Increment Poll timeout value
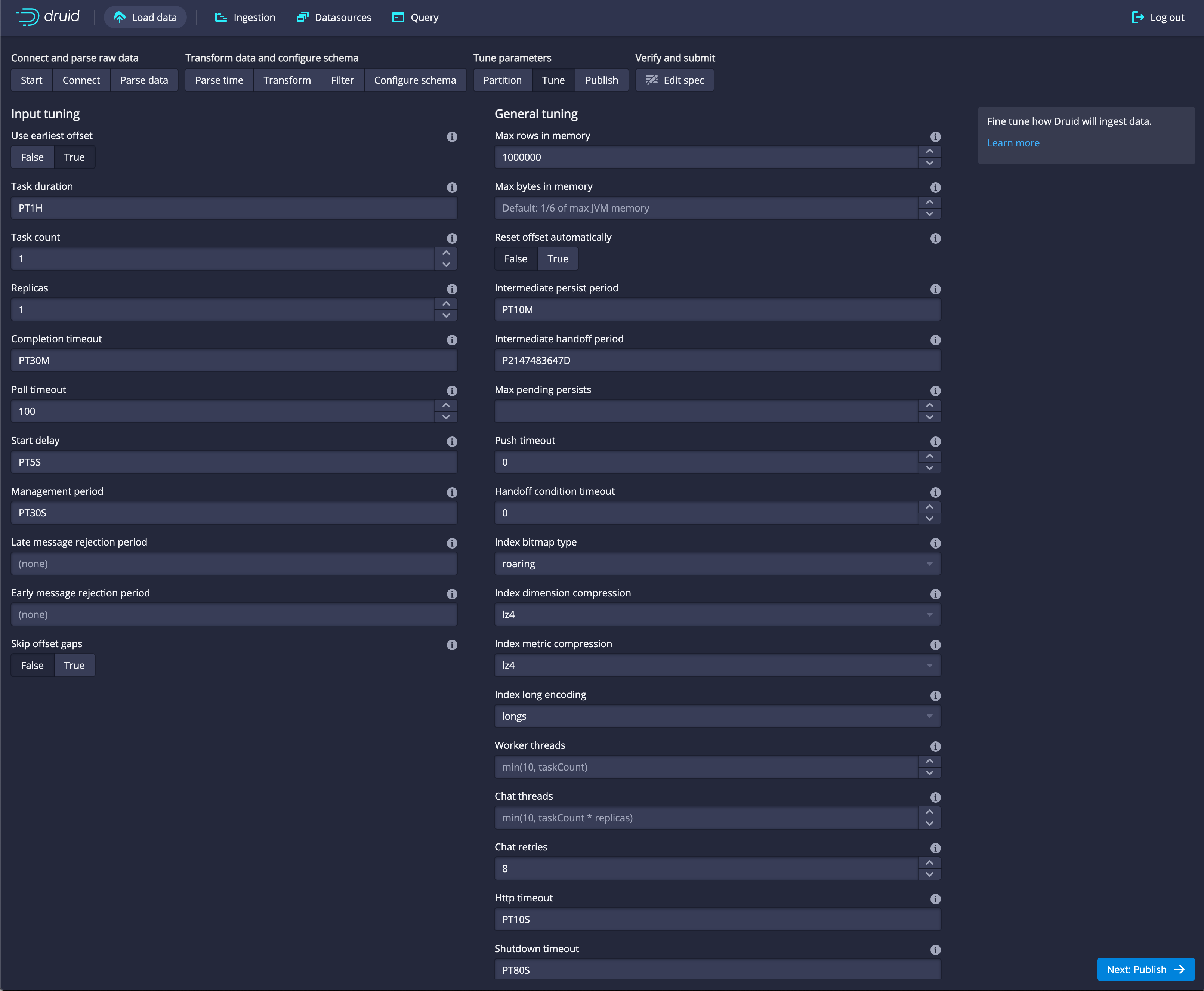This screenshot has height=991, width=1204. click(446, 405)
